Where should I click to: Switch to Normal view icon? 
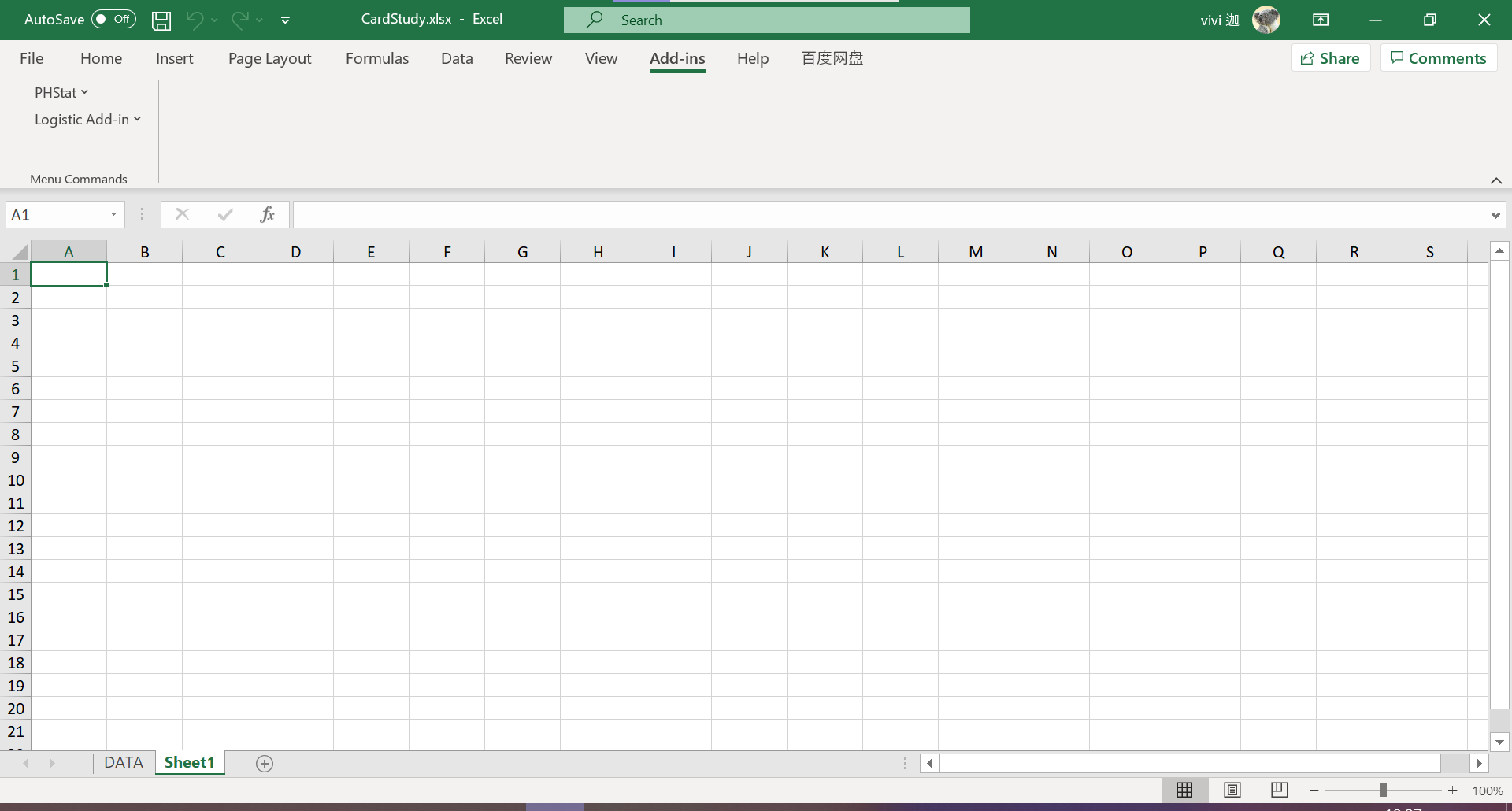coord(1184,790)
